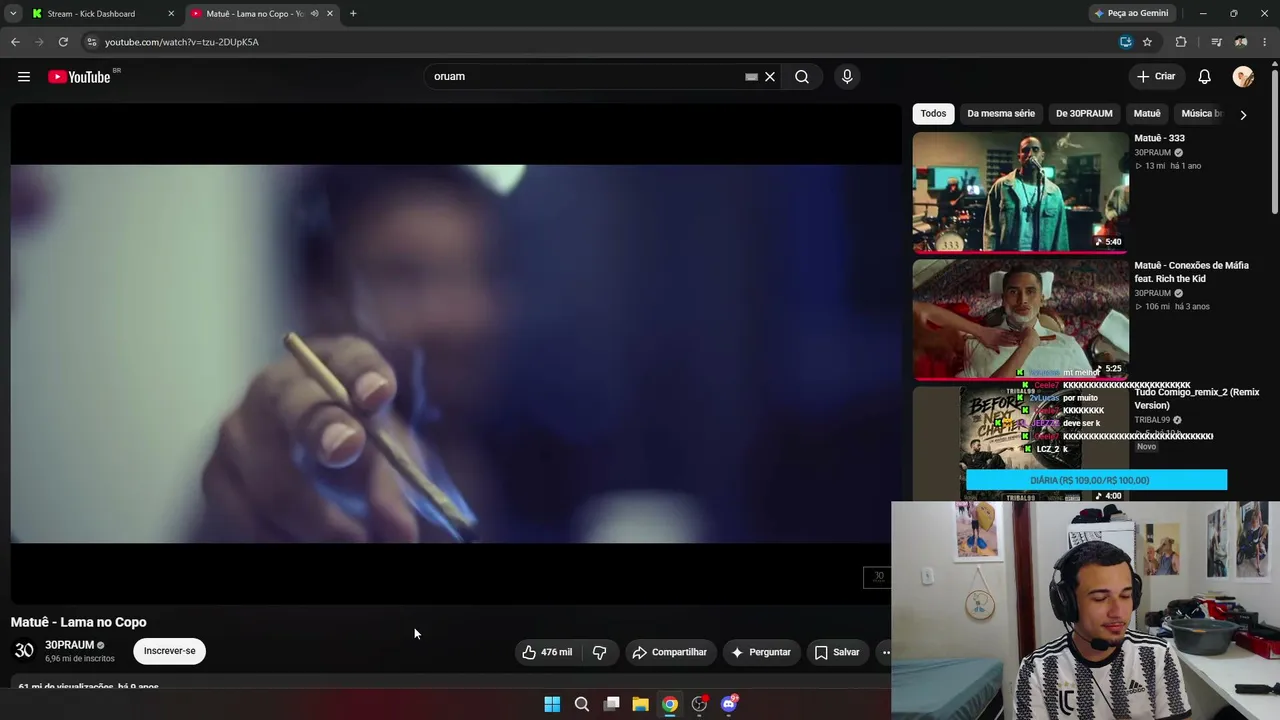Open a new browser tab

click(x=353, y=14)
